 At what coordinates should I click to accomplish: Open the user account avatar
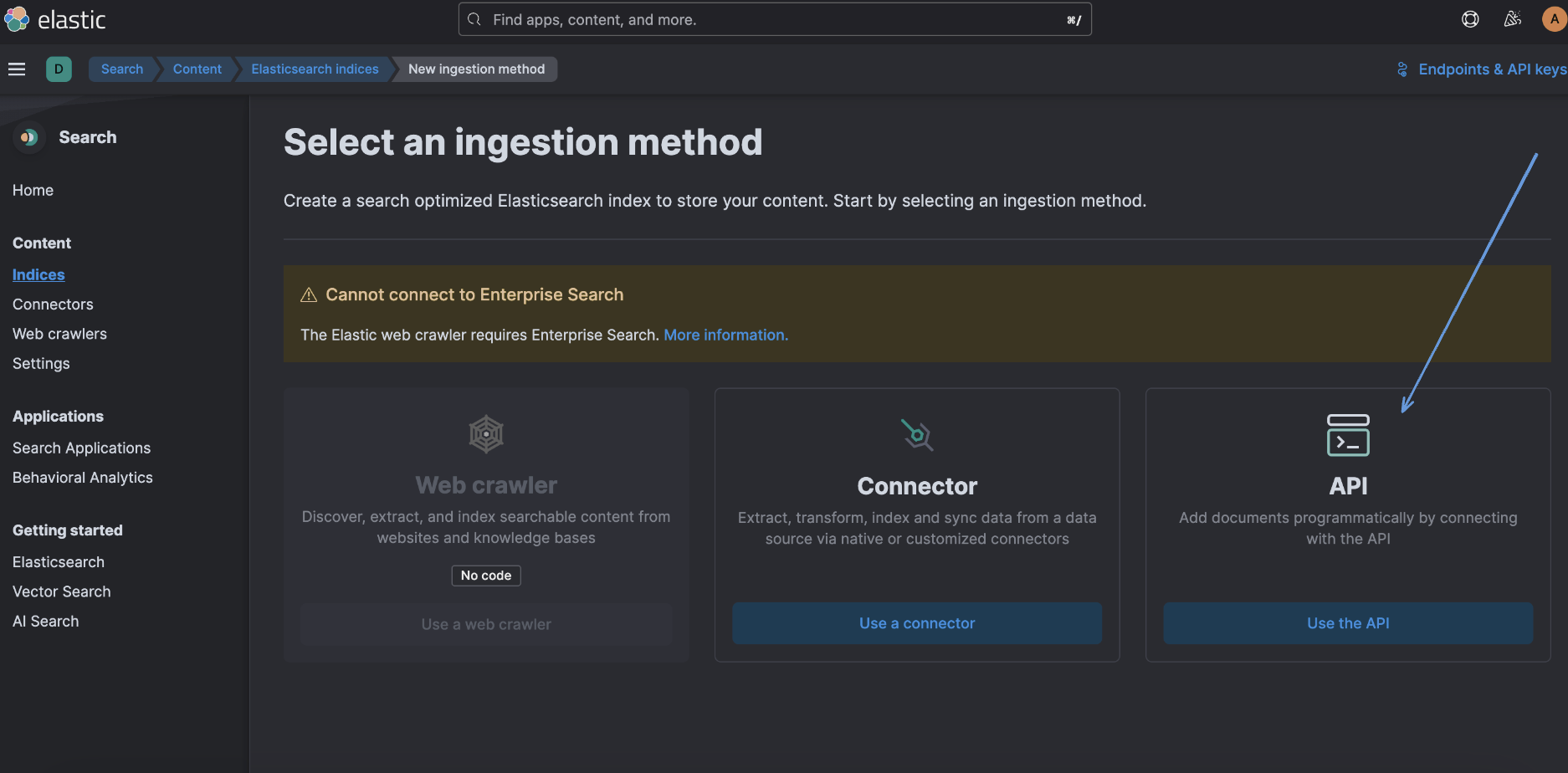1554,19
